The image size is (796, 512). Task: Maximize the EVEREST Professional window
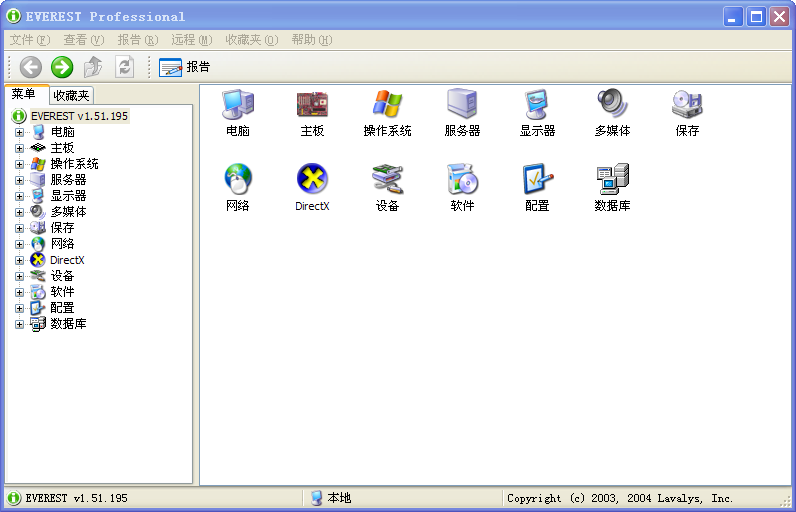(x=756, y=17)
